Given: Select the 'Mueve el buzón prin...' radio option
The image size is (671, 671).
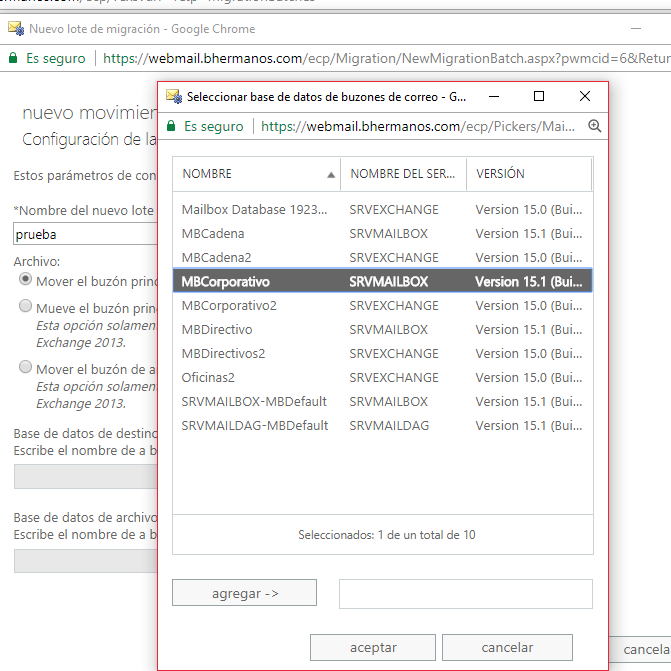Looking at the screenshot, I should pos(25,306).
